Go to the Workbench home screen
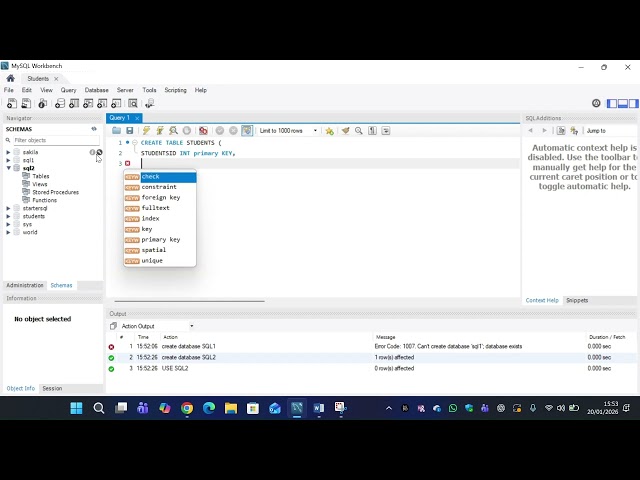This screenshot has height=480, width=640. 11,78
